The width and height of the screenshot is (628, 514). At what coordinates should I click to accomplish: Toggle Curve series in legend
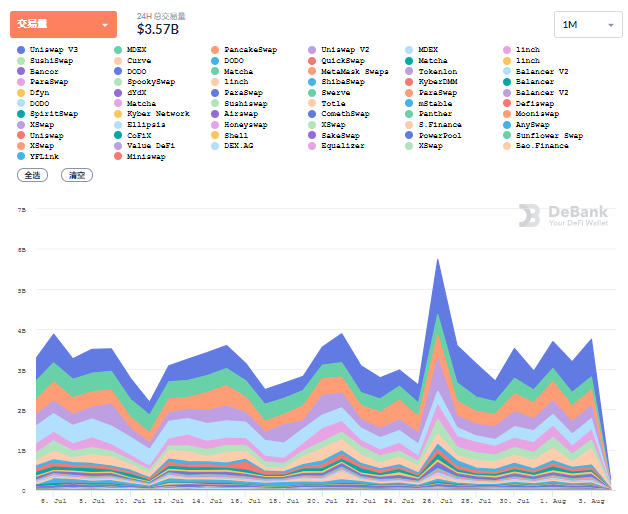(133, 60)
